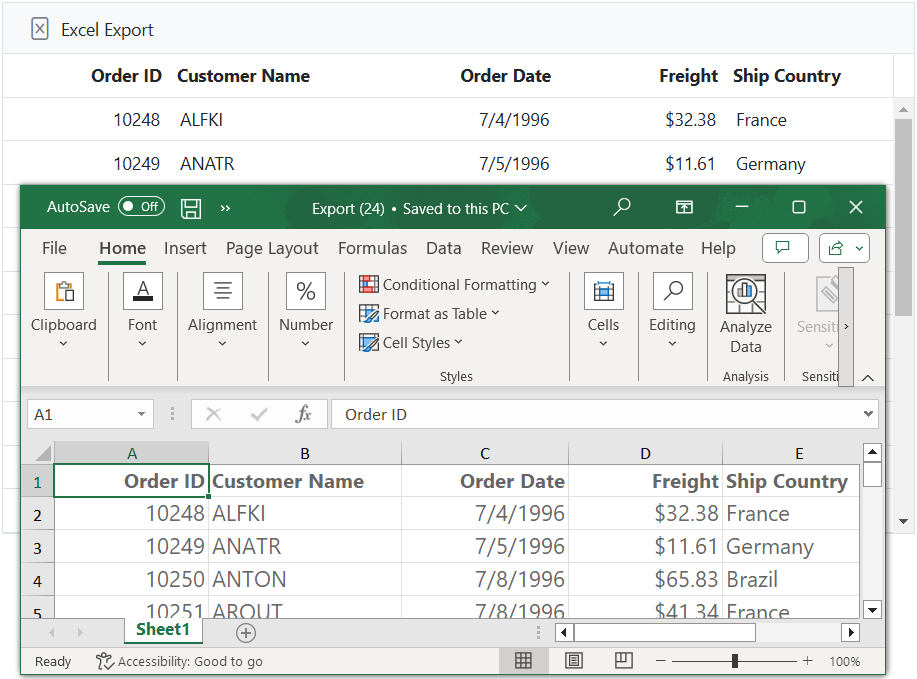Open the Comments speech bubble icon

pos(784,248)
